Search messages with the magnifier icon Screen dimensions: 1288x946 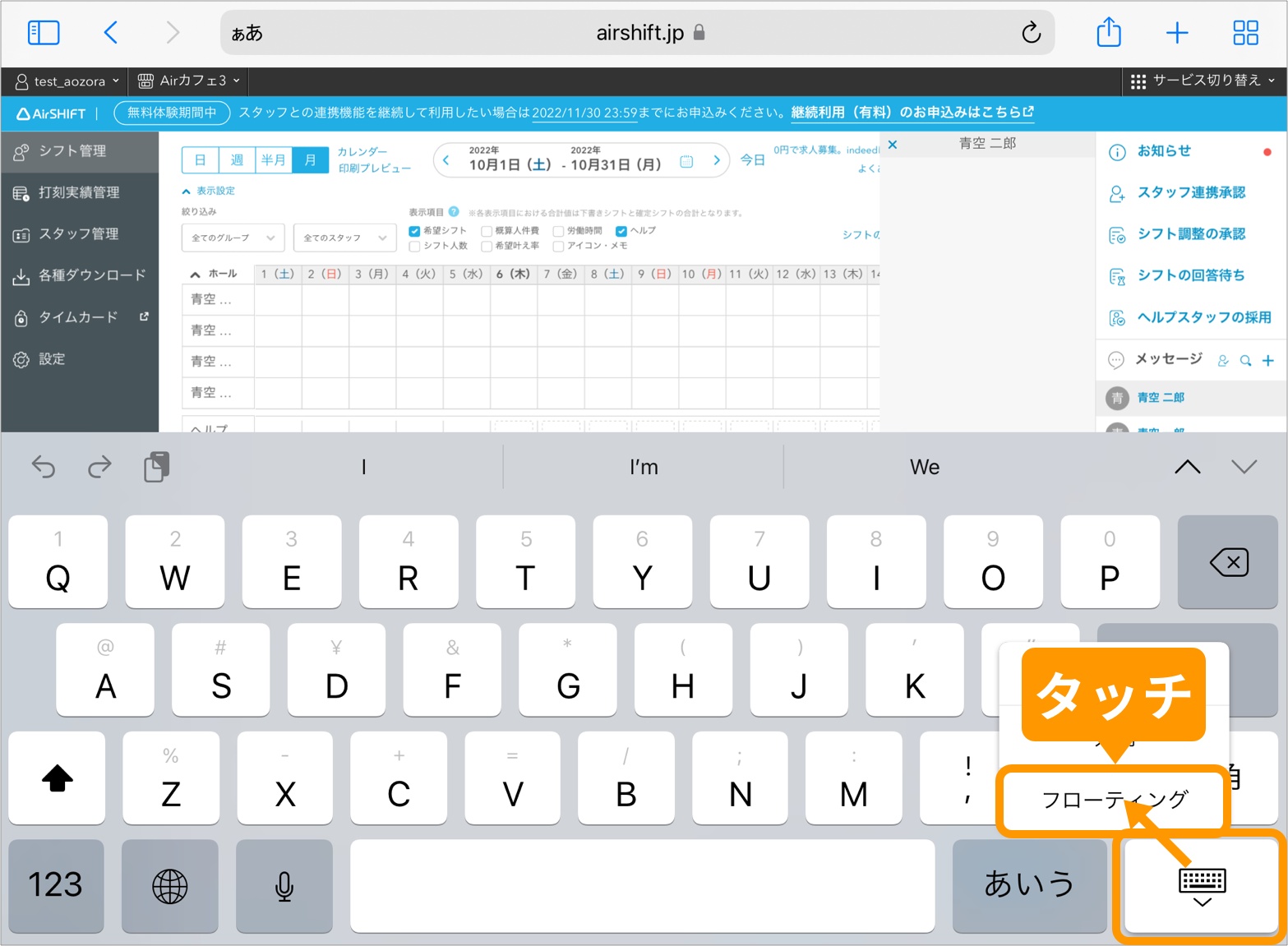click(1245, 360)
